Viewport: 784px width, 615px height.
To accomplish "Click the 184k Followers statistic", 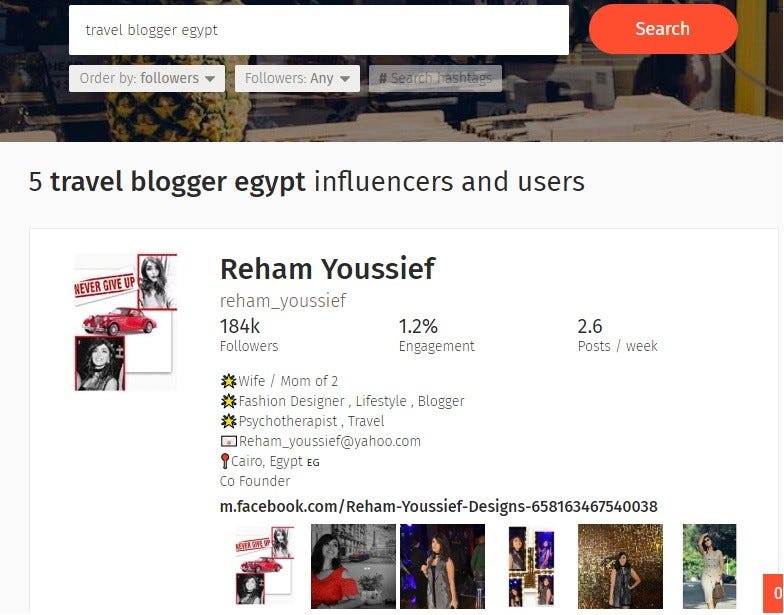I will click(x=249, y=335).
